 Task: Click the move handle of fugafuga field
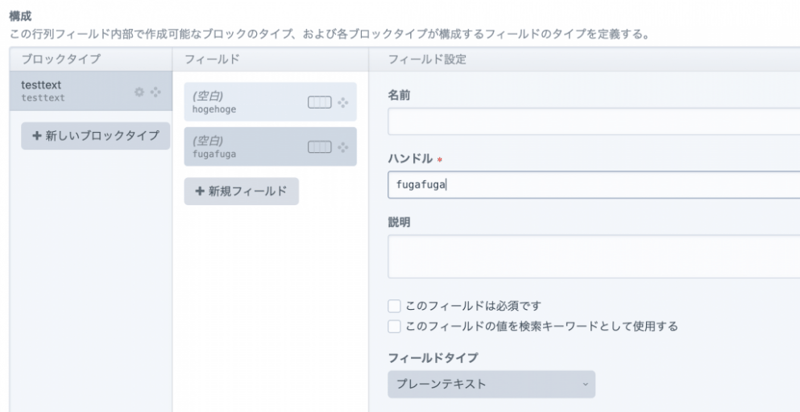(344, 147)
